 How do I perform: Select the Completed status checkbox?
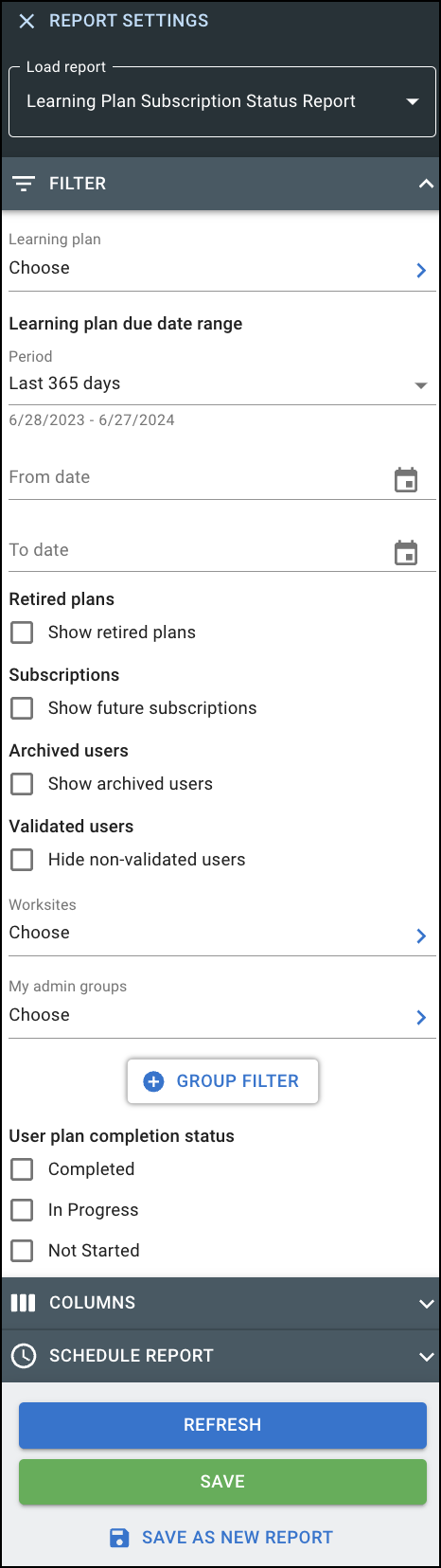22,1169
